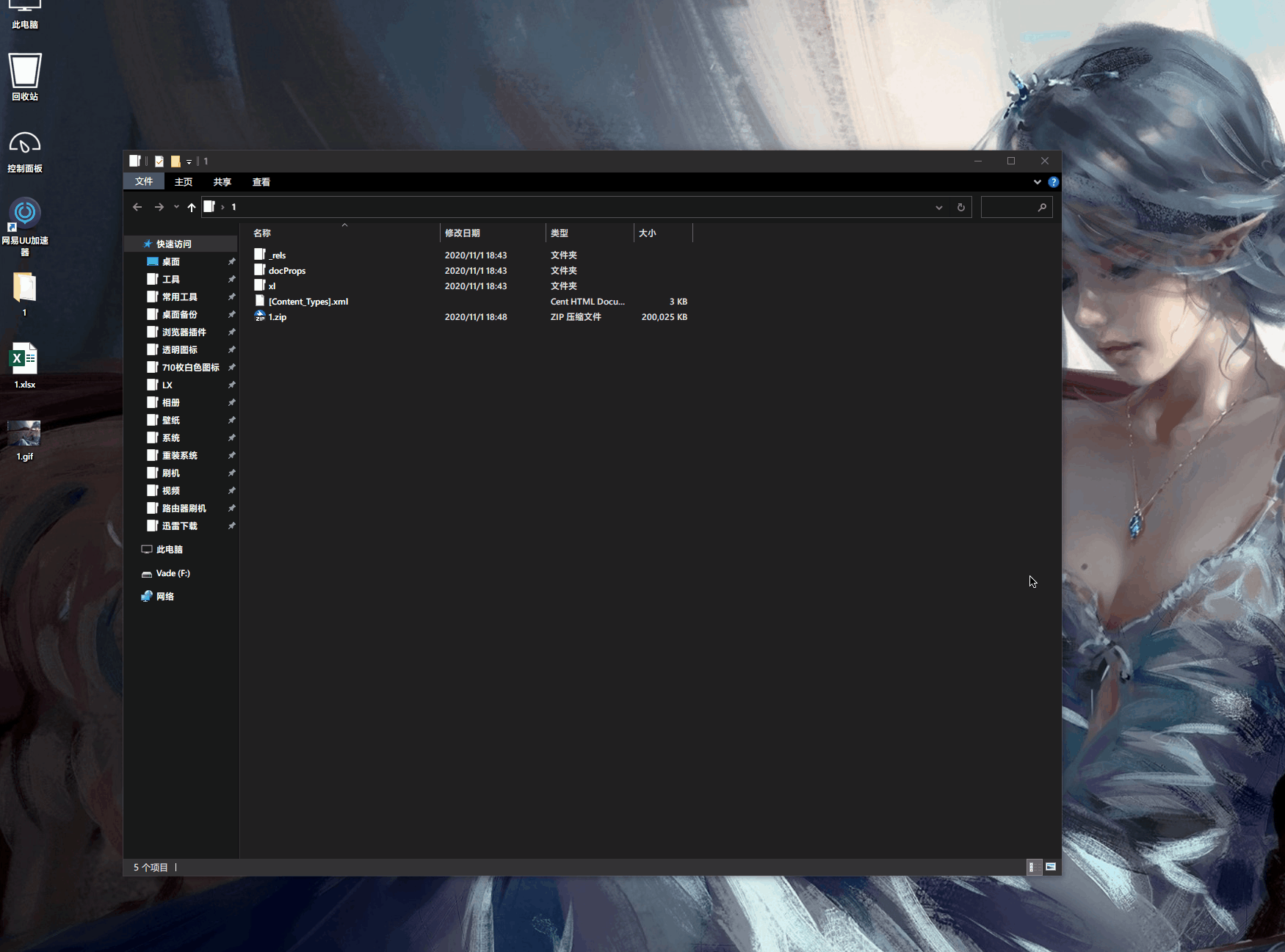
Task: Open 视频 in quick access
Action: coord(170,490)
